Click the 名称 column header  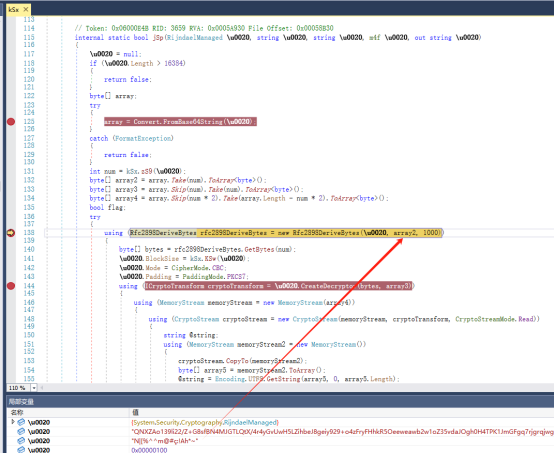17,412
